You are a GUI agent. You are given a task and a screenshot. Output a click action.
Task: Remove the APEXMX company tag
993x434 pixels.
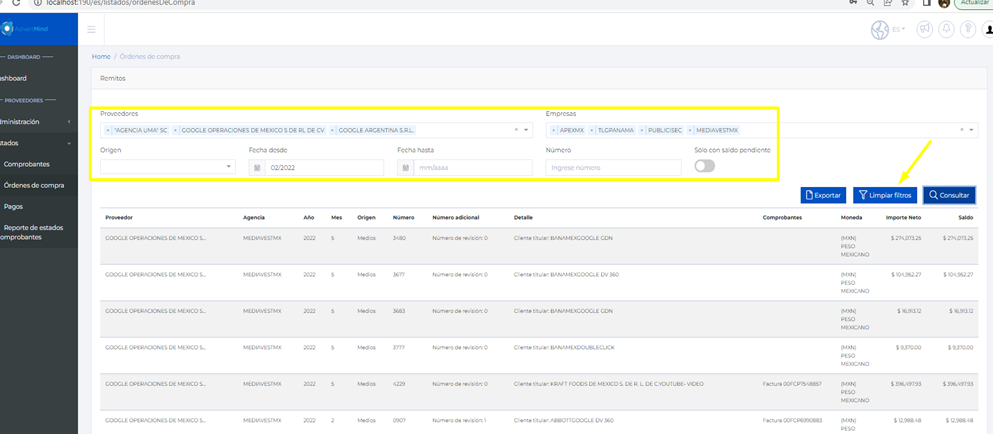click(x=554, y=130)
